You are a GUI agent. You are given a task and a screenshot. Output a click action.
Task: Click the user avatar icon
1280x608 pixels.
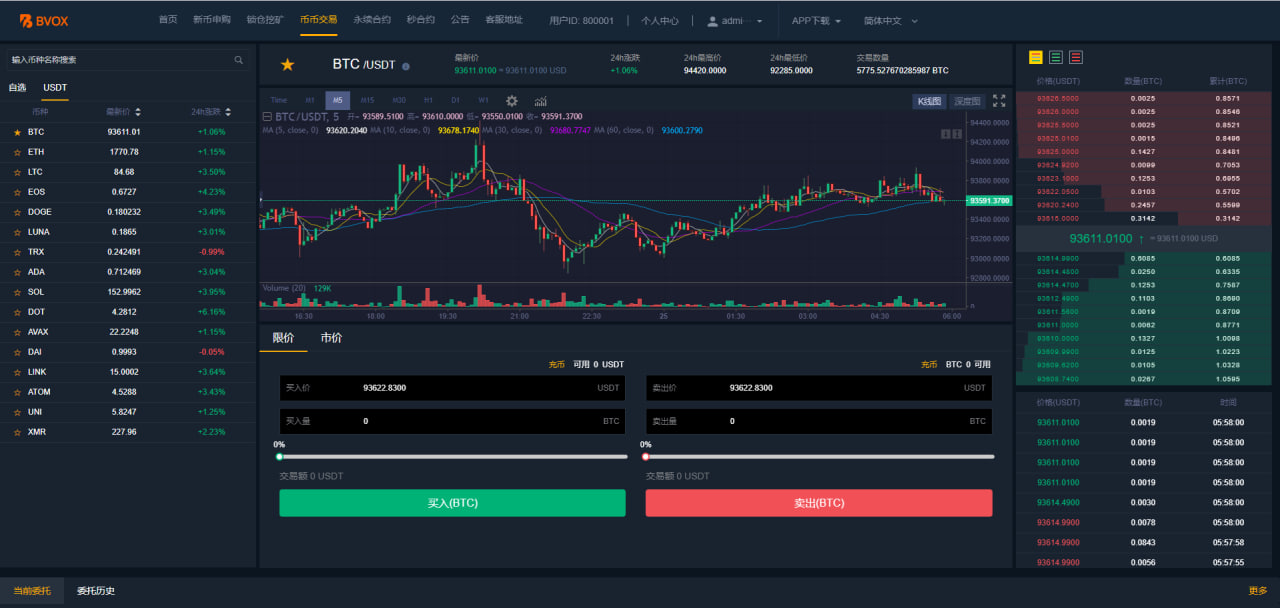pos(712,20)
